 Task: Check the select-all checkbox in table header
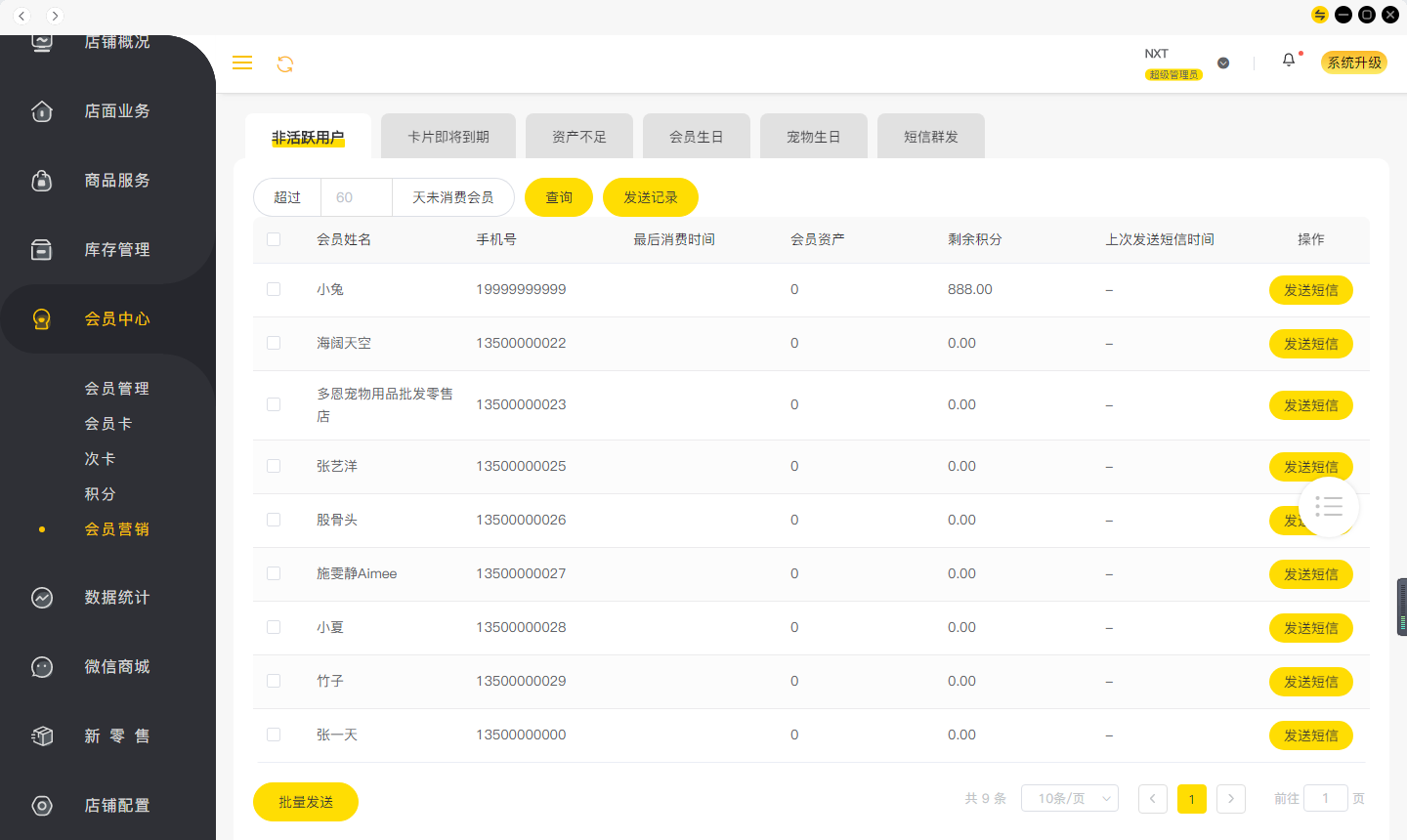point(274,238)
